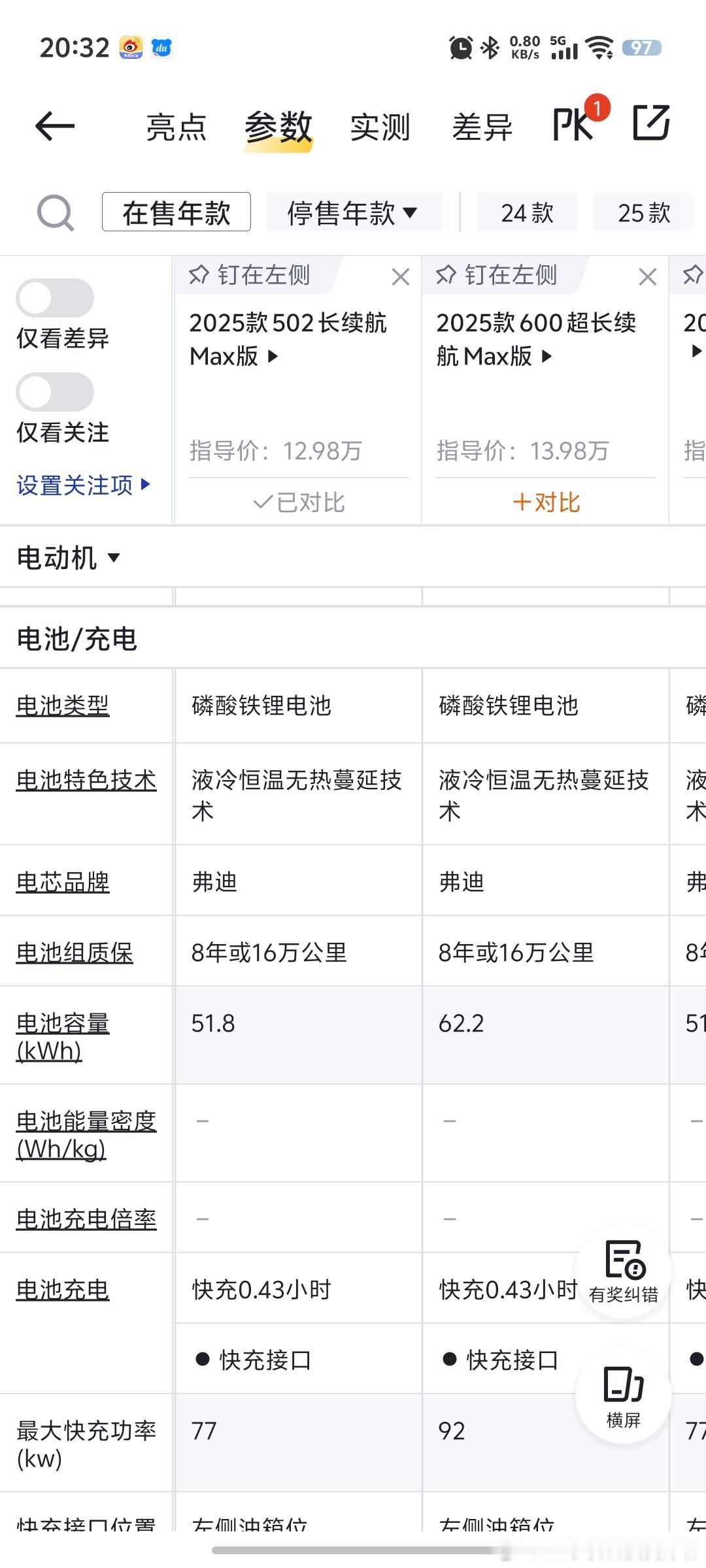Tap 已对比 under the 12.98万 model
Image resolution: width=706 pixels, height=1568 pixels.
299,502
